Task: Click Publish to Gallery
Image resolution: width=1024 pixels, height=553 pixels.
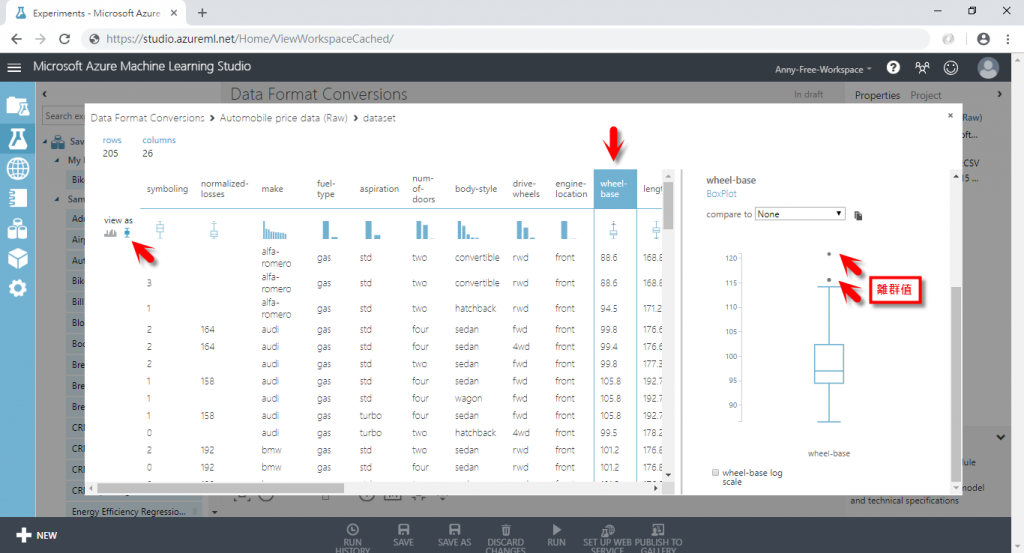Action: pos(658,538)
